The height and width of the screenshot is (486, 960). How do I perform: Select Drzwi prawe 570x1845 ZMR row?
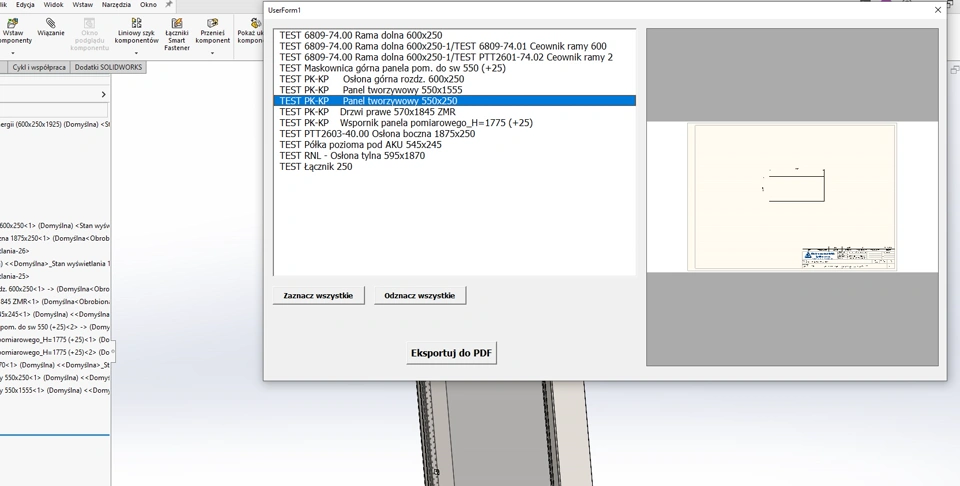pos(454,112)
